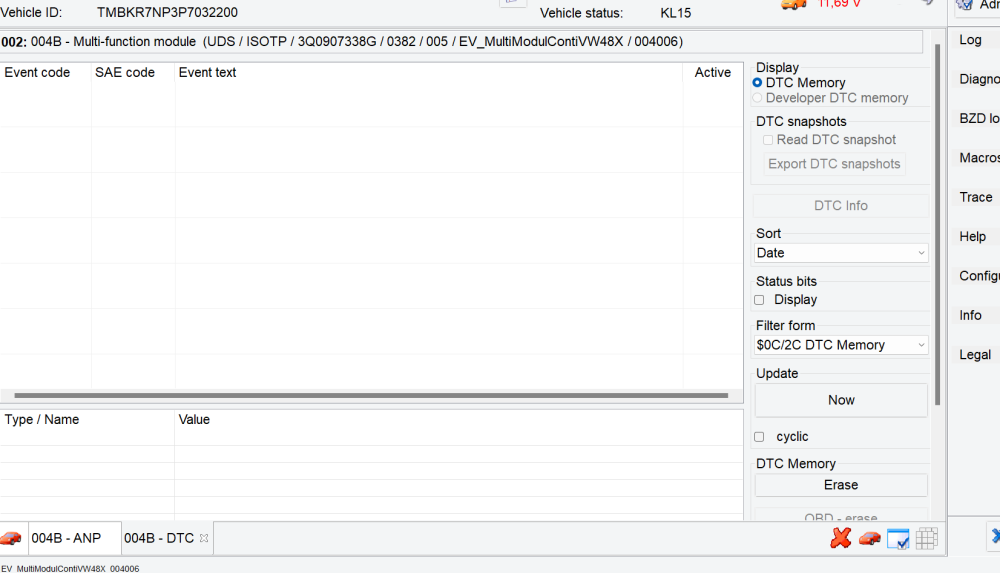Click the Update Now button
The height and width of the screenshot is (573, 1000).
coord(841,400)
